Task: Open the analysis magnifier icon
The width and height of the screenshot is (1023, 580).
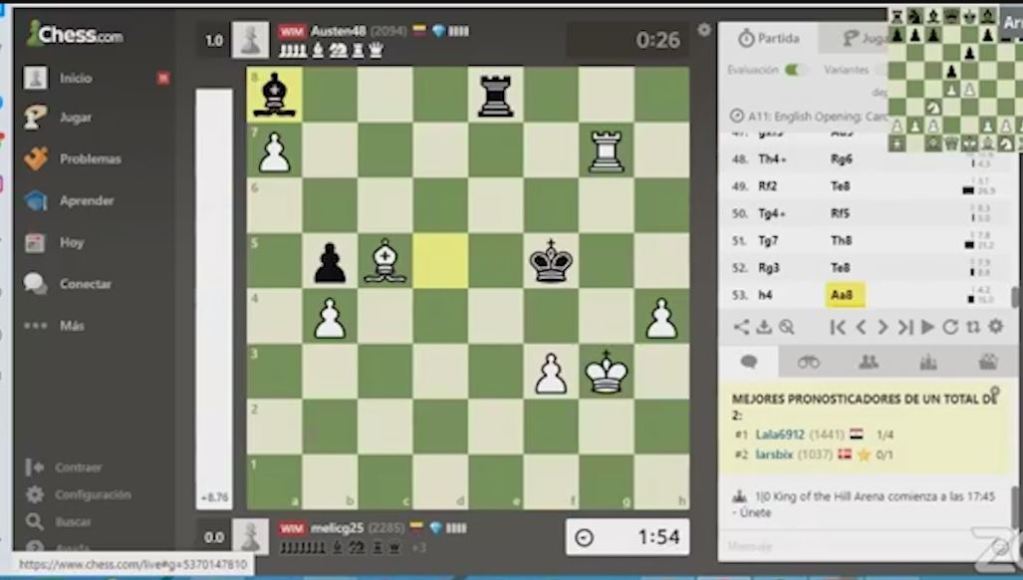Action: (x=787, y=327)
